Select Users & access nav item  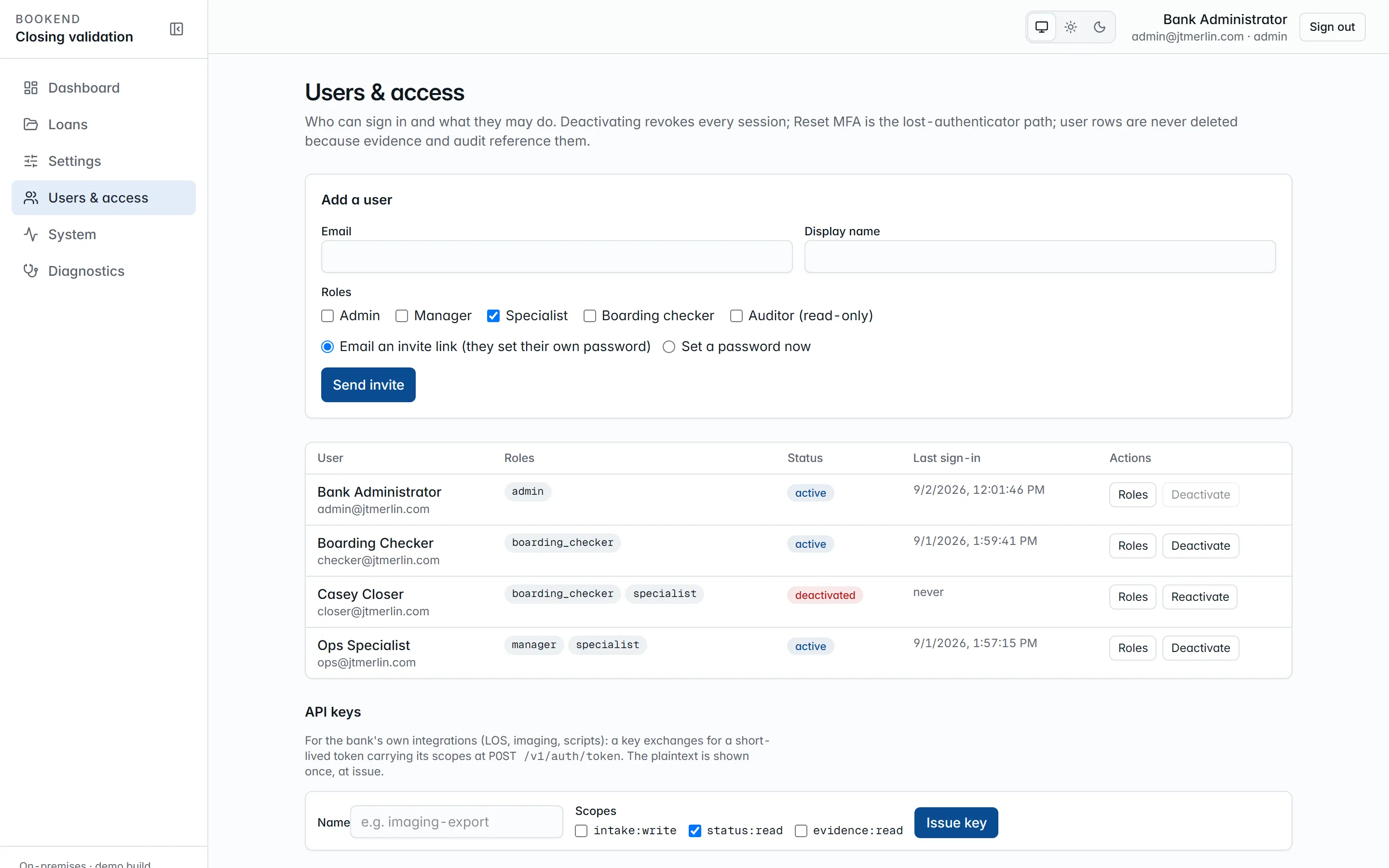coord(103,198)
